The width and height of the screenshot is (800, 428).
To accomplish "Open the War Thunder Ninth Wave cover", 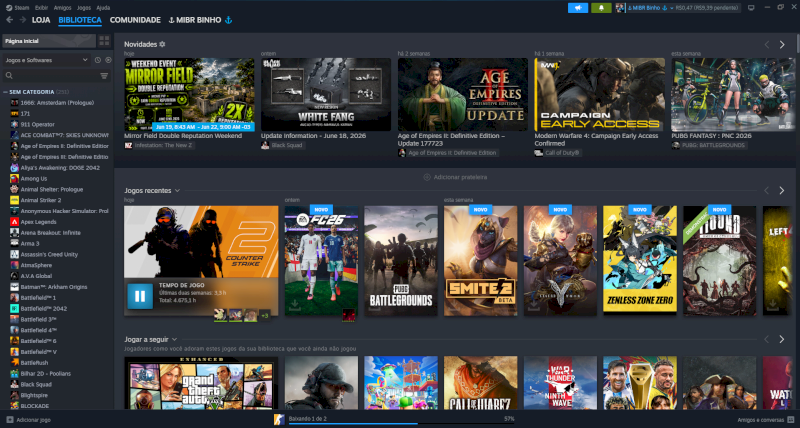I will (560, 383).
